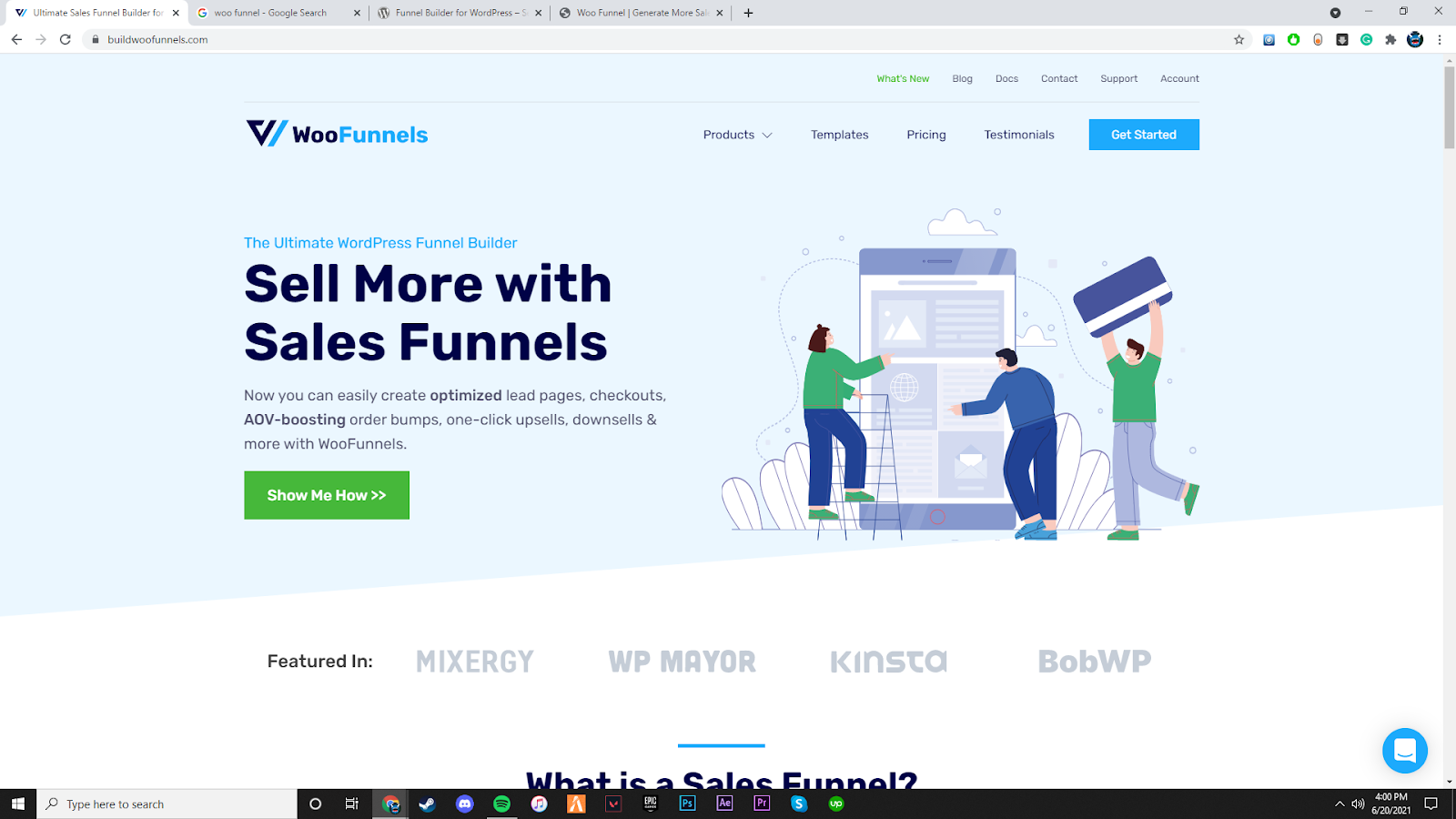1456x819 pixels.
Task: Expand the Products dropdown menu
Action: [x=737, y=135]
